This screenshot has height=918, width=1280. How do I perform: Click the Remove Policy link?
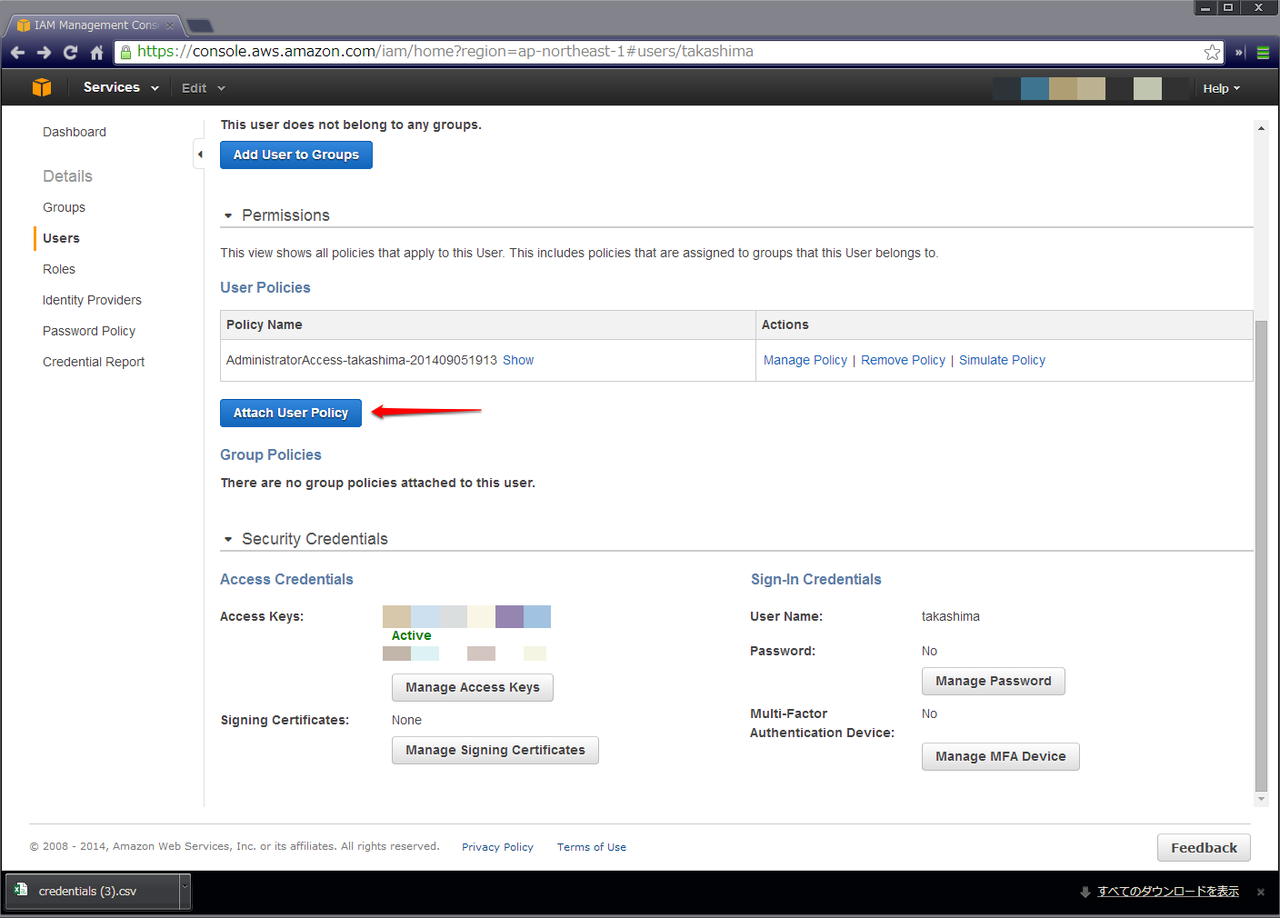[x=903, y=360]
